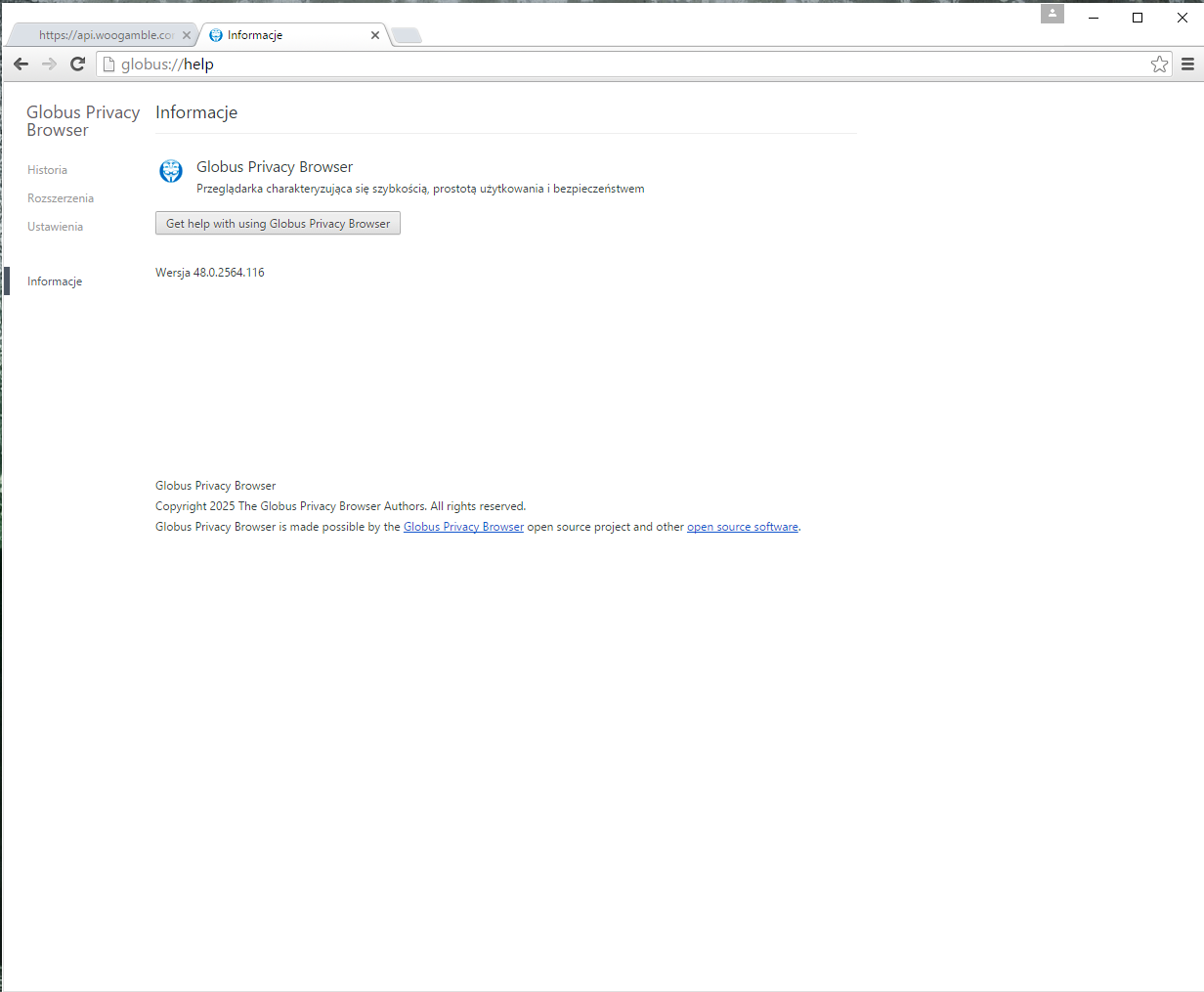Minimize the browser window

click(x=1094, y=18)
